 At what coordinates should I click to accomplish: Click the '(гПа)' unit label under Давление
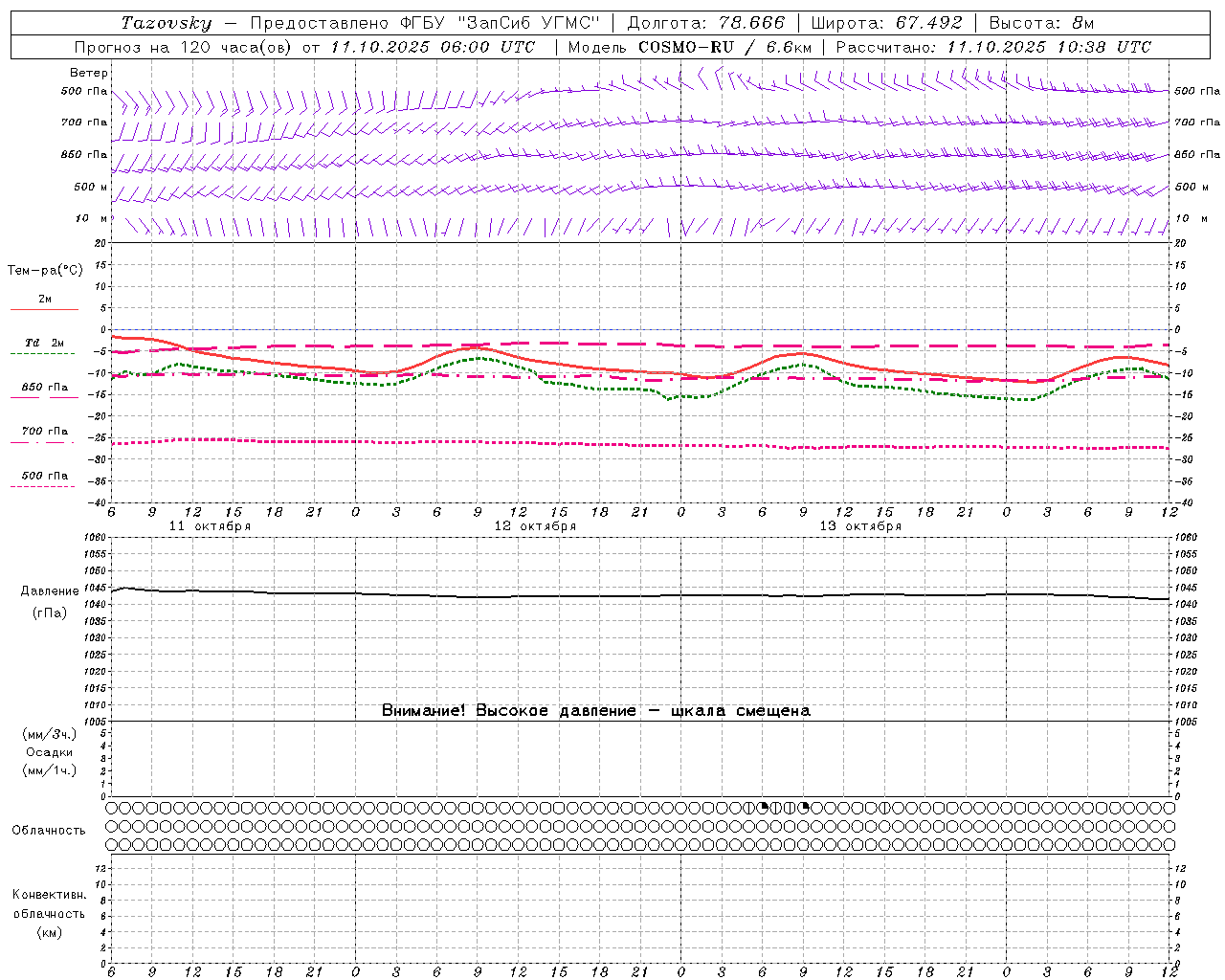pos(50,613)
